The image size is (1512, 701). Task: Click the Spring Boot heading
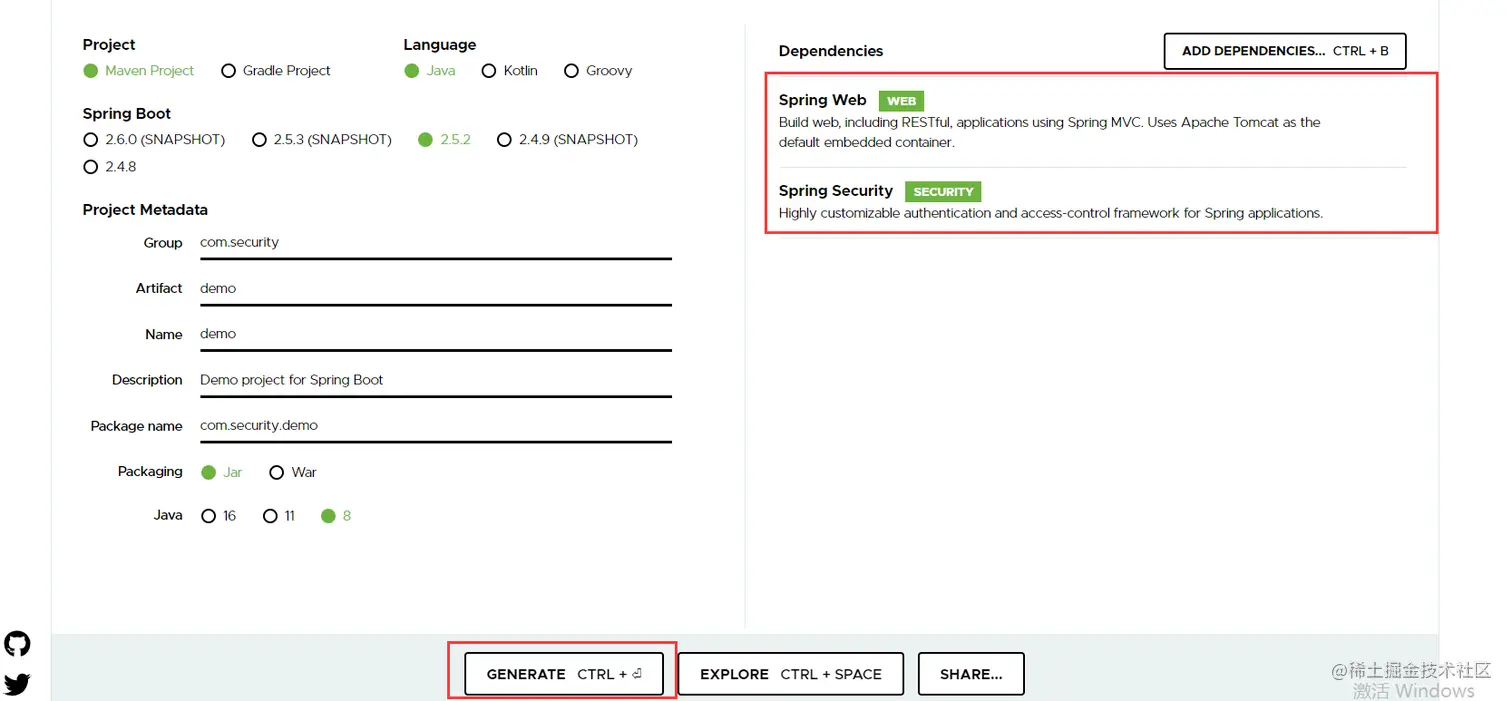pyautogui.click(x=127, y=114)
